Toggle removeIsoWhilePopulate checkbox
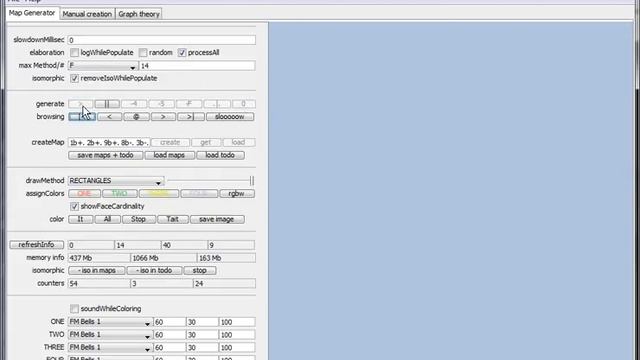Image resolution: width=640 pixels, height=360 pixels. pos(74,78)
